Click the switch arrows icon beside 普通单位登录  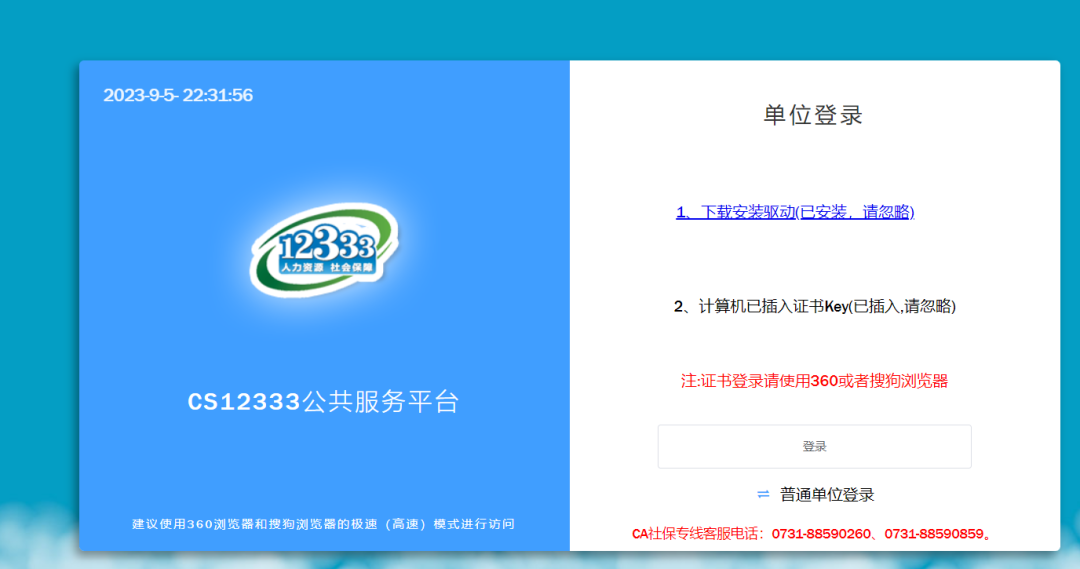tap(763, 494)
